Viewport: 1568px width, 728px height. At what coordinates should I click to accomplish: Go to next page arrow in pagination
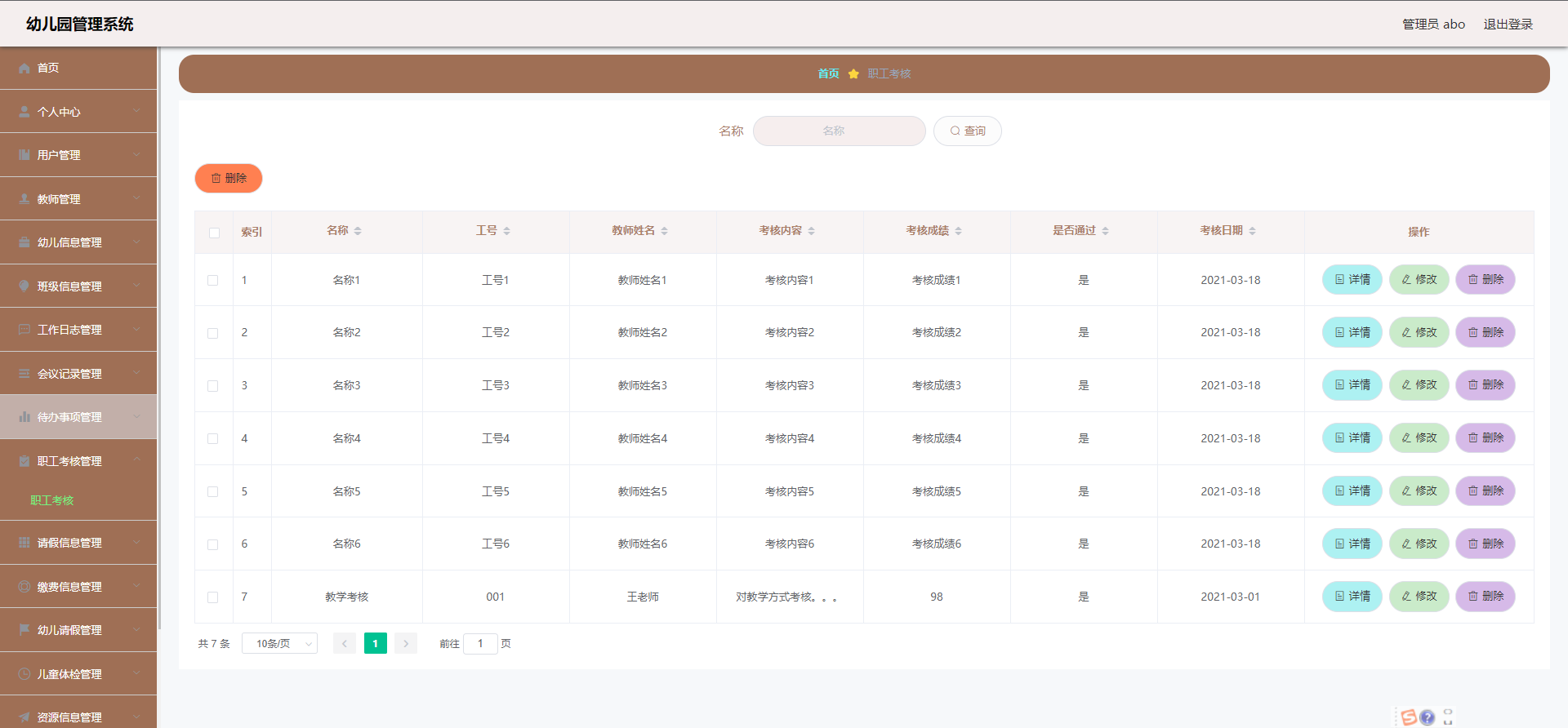406,644
